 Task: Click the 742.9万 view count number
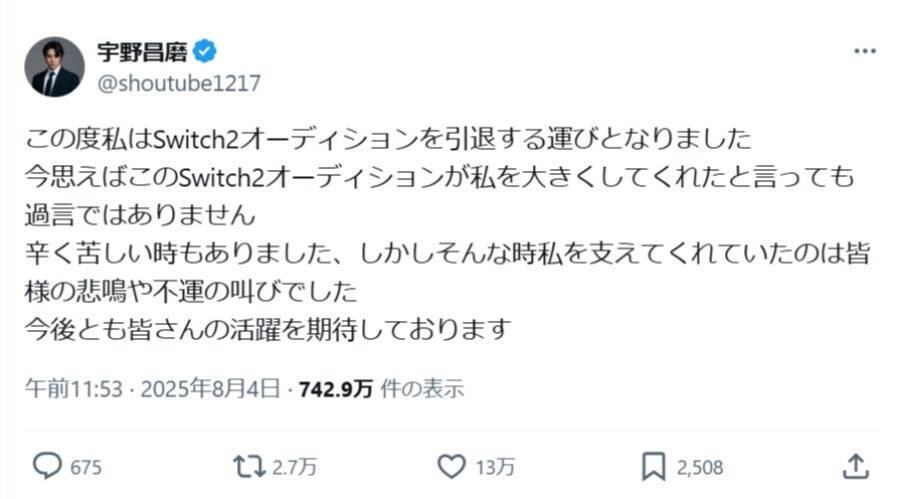pos(336,389)
